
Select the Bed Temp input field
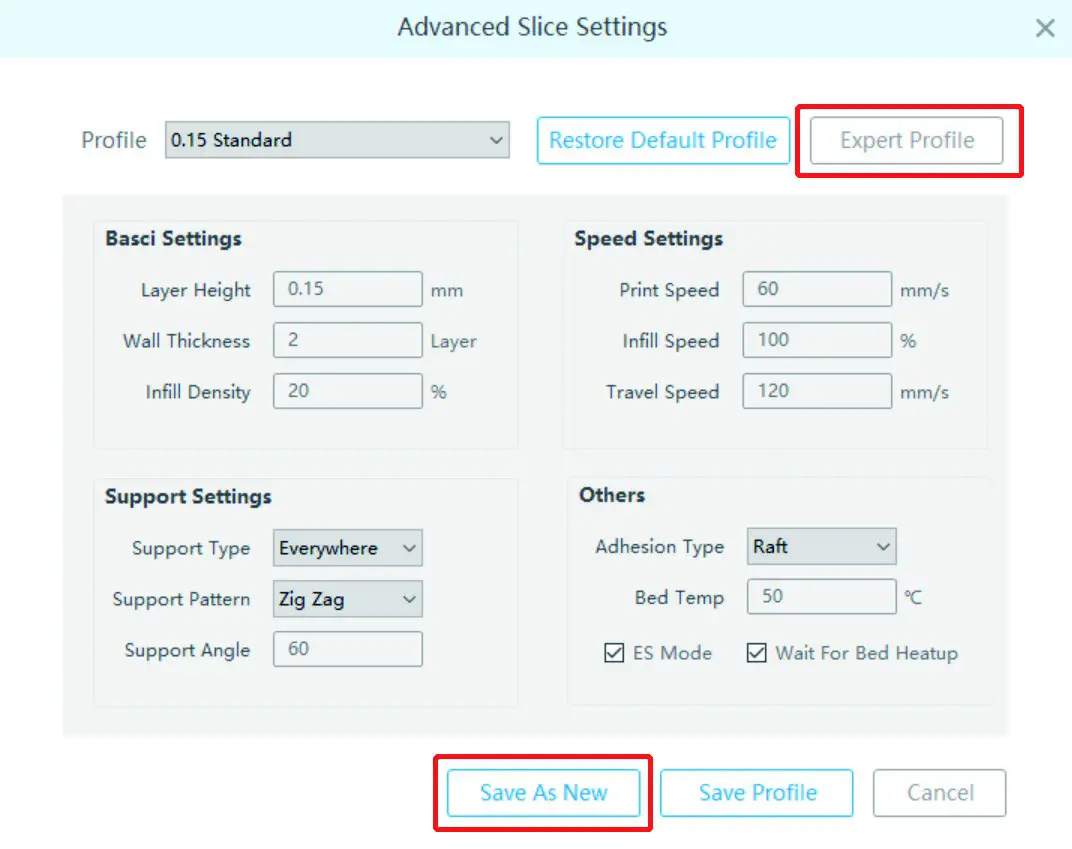coord(821,597)
